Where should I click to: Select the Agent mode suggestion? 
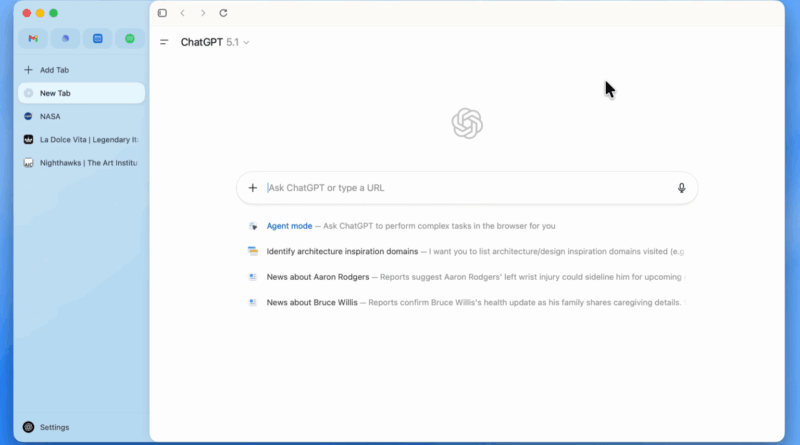click(x=467, y=226)
